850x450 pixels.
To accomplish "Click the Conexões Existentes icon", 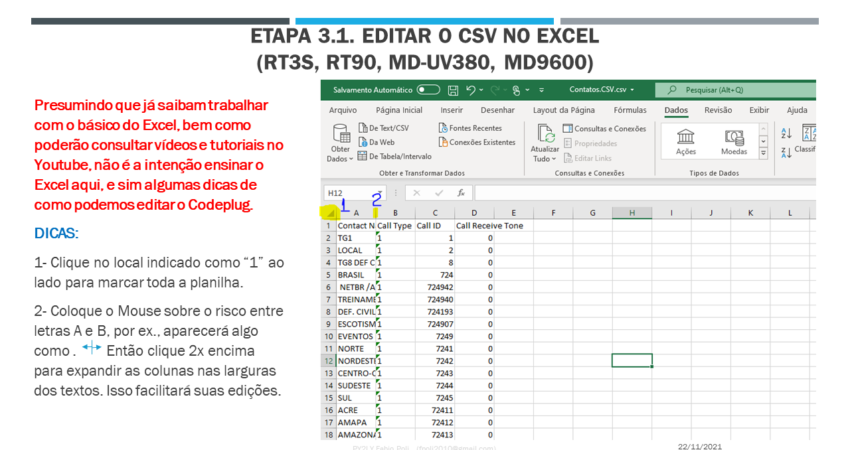I will click(x=443, y=142).
